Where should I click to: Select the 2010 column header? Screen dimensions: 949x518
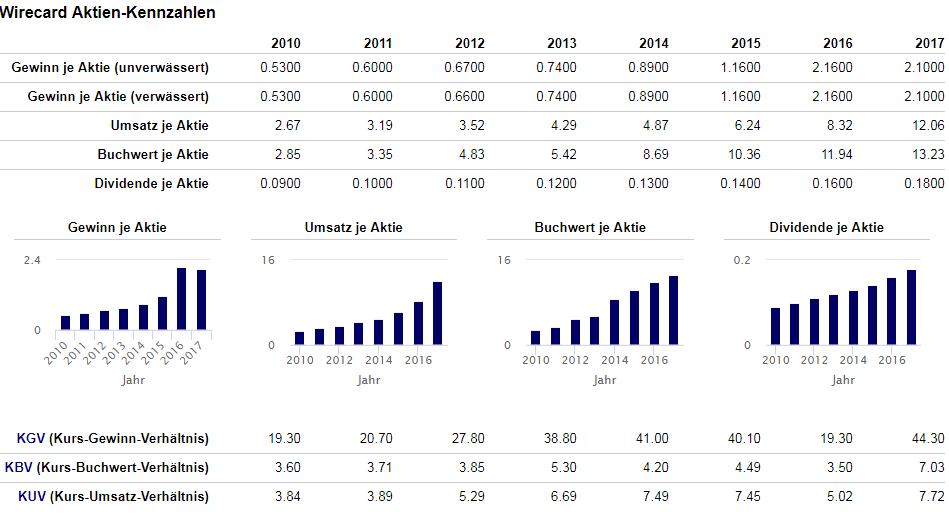pos(286,43)
